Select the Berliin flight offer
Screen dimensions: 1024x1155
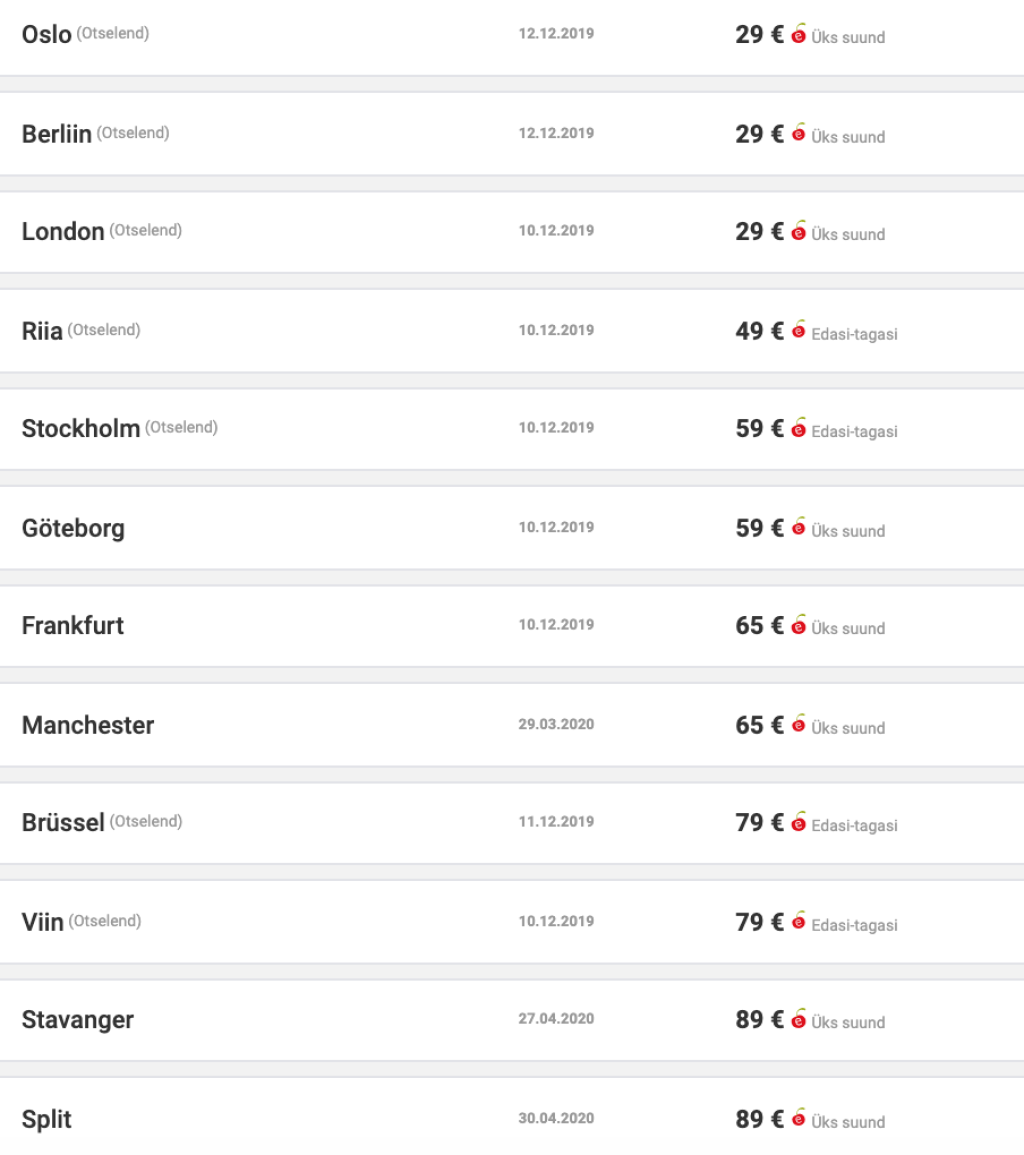[x=57, y=134]
